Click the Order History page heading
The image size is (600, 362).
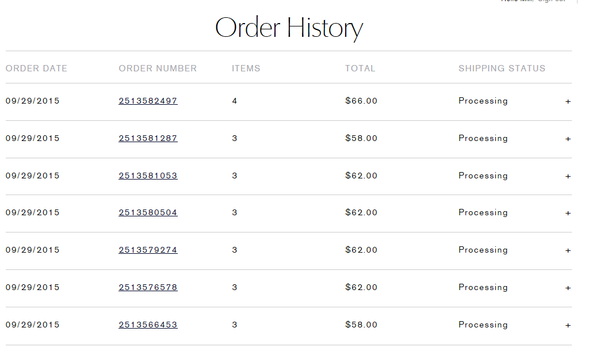point(289,28)
